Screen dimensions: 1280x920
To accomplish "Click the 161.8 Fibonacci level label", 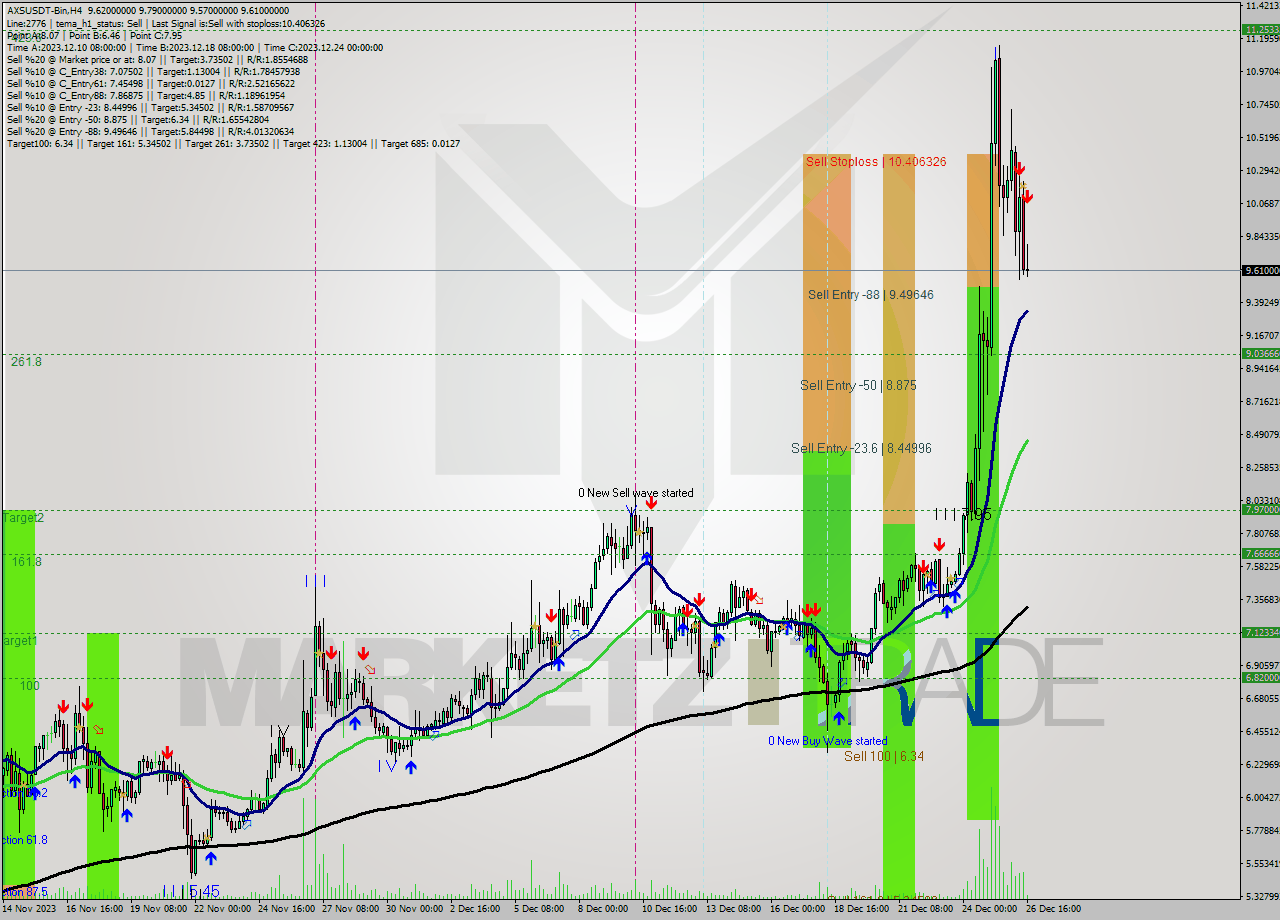I will point(26,561).
